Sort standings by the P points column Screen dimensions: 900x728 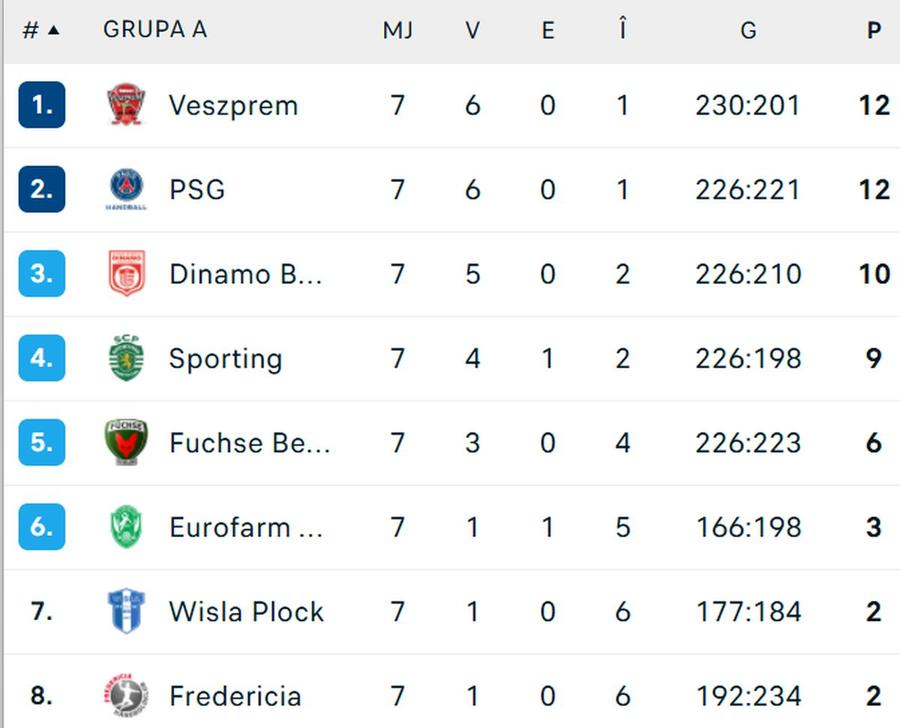point(874,30)
